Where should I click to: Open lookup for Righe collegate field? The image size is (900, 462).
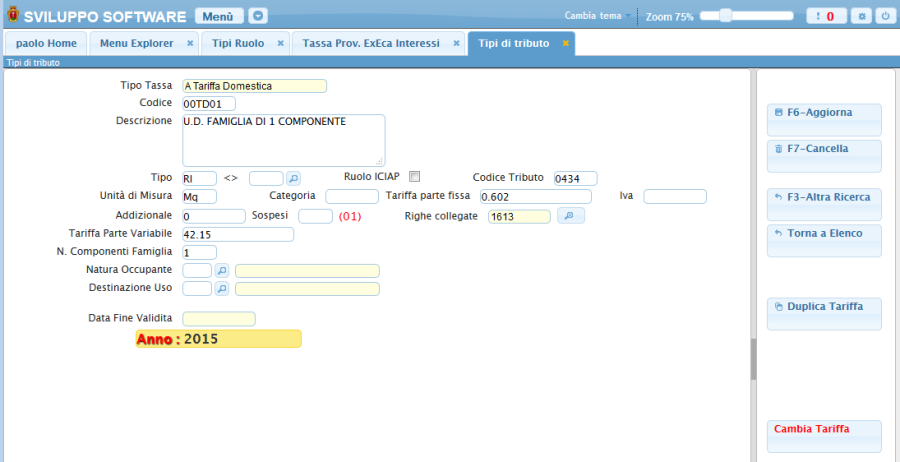tap(570, 215)
